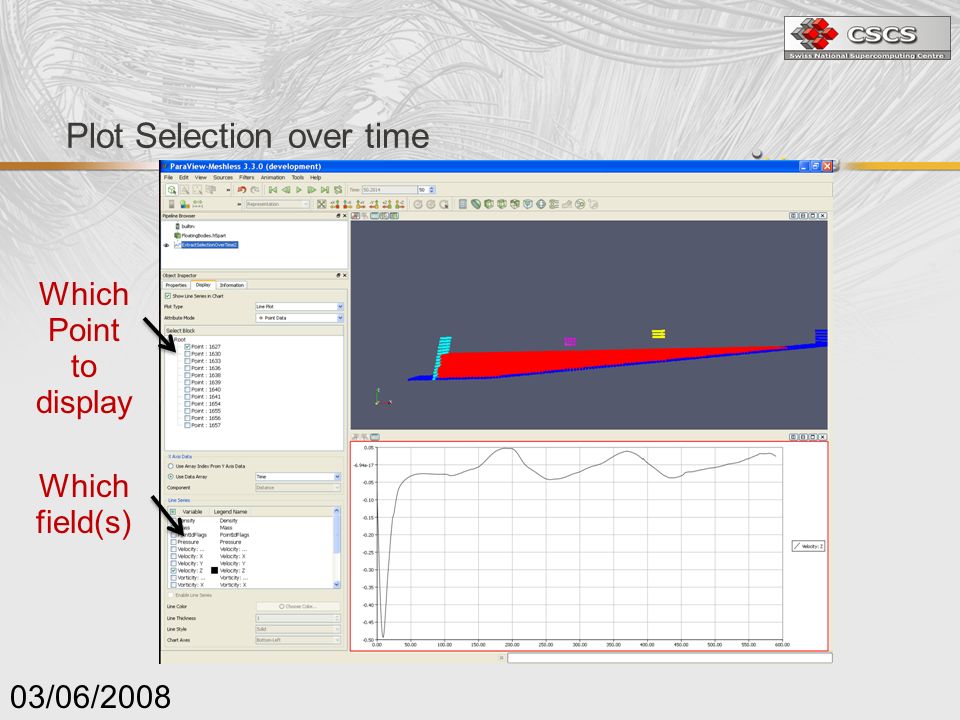The height and width of the screenshot is (720, 960).
Task: Check Point : 1630 checkbox
Action: 187,354
